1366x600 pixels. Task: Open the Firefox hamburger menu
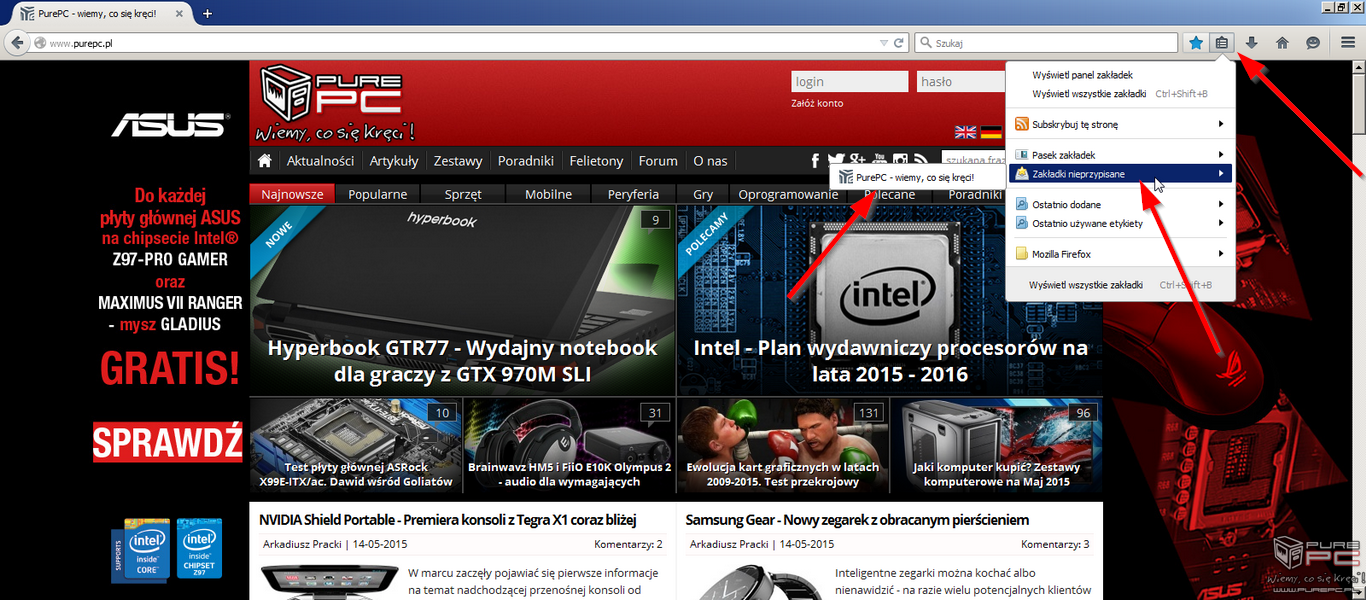[1348, 43]
